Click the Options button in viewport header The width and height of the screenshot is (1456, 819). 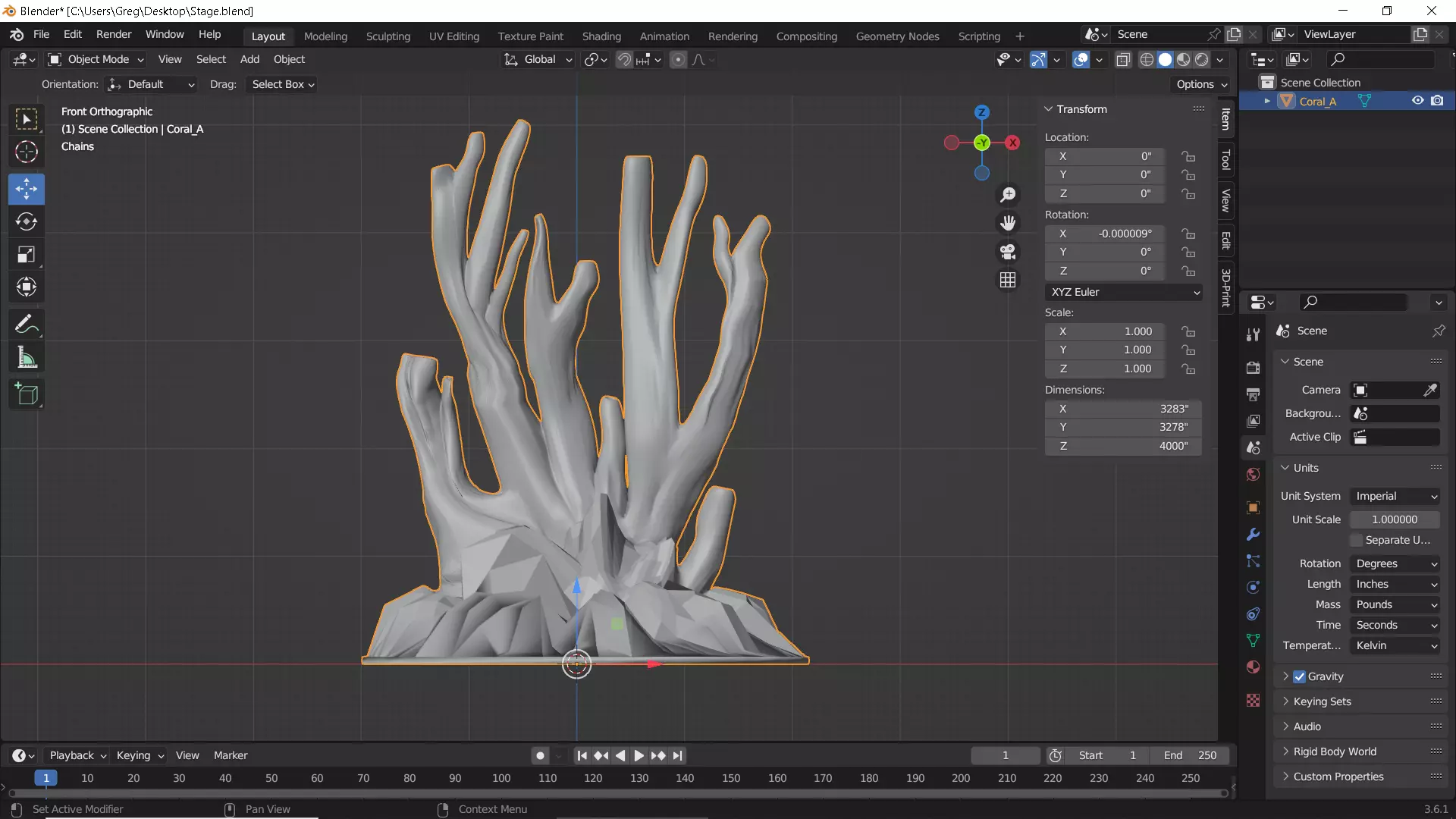[1201, 84]
